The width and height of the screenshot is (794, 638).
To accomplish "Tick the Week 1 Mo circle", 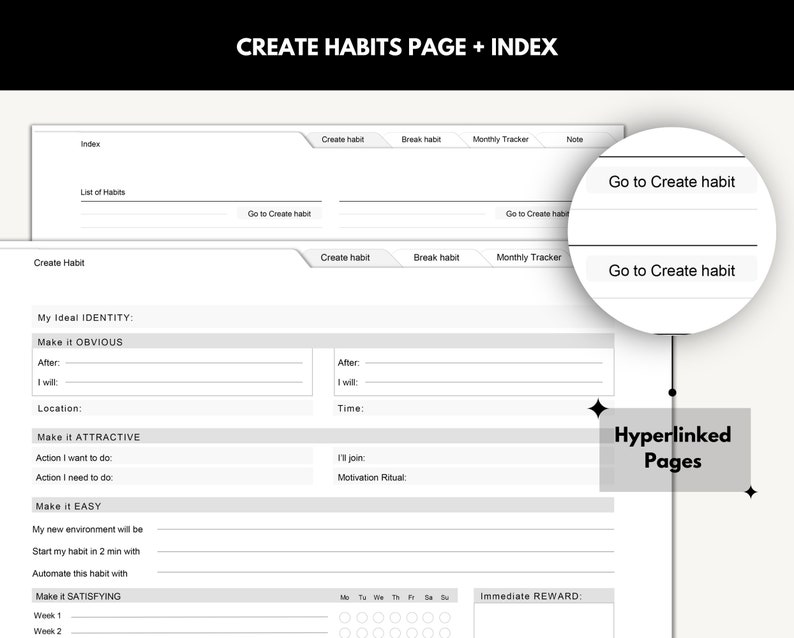I will coord(345,617).
